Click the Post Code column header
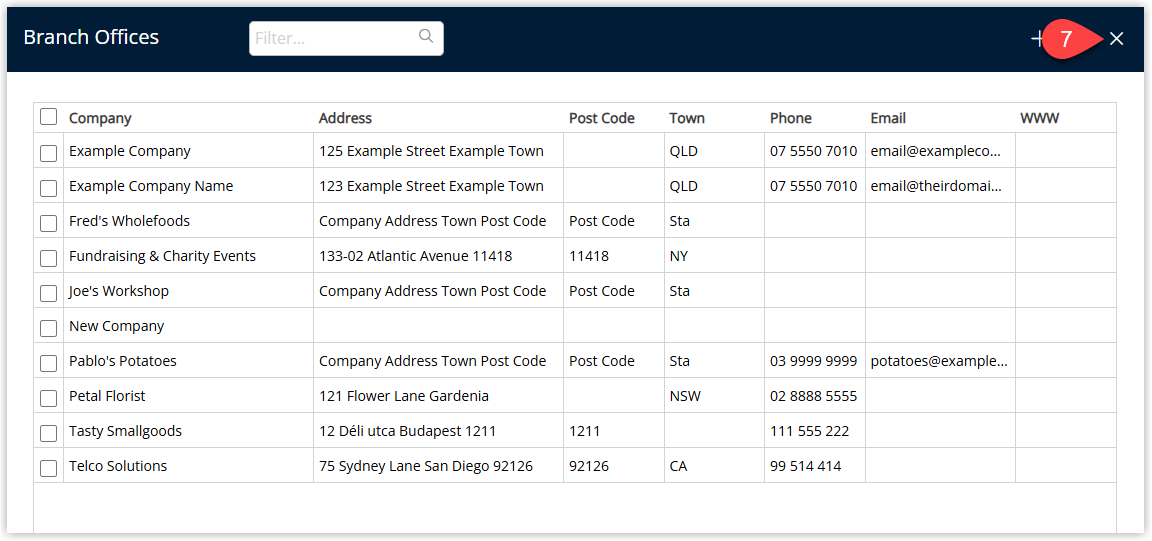The image size is (1152, 541). tap(602, 118)
